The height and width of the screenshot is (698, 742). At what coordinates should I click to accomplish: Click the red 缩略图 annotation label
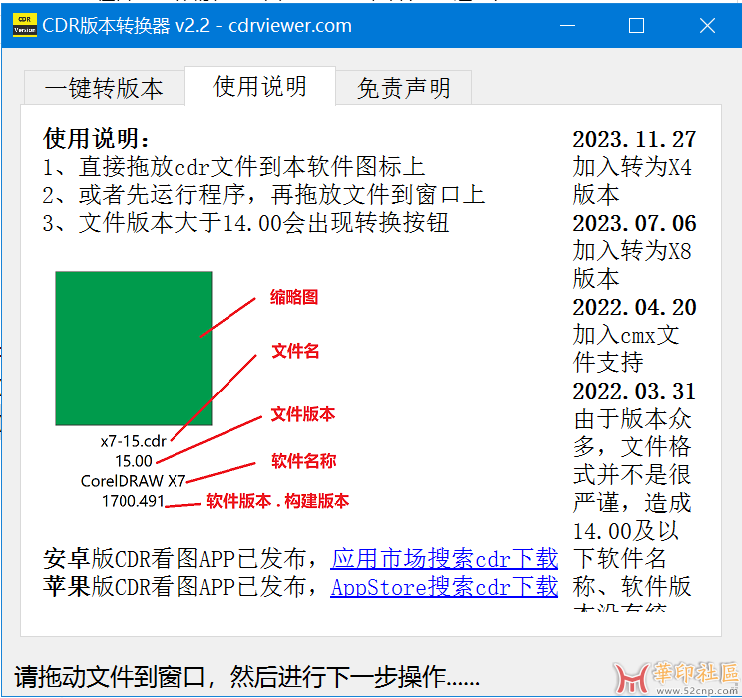click(x=294, y=297)
